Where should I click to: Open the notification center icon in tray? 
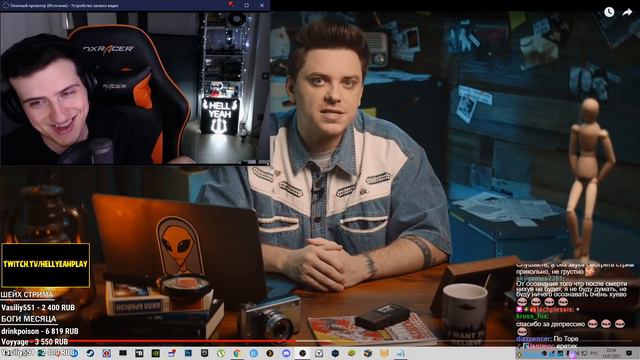629,353
